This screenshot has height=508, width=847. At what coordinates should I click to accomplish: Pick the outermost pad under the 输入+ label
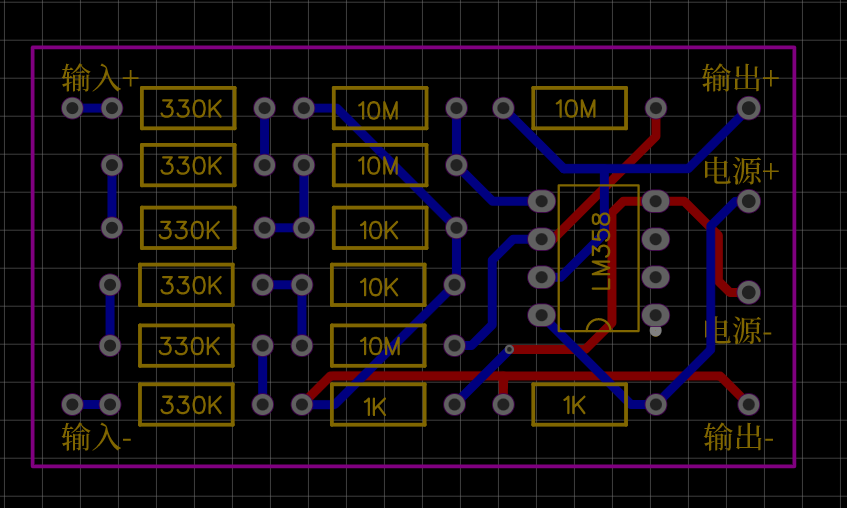pyautogui.click(x=72, y=108)
